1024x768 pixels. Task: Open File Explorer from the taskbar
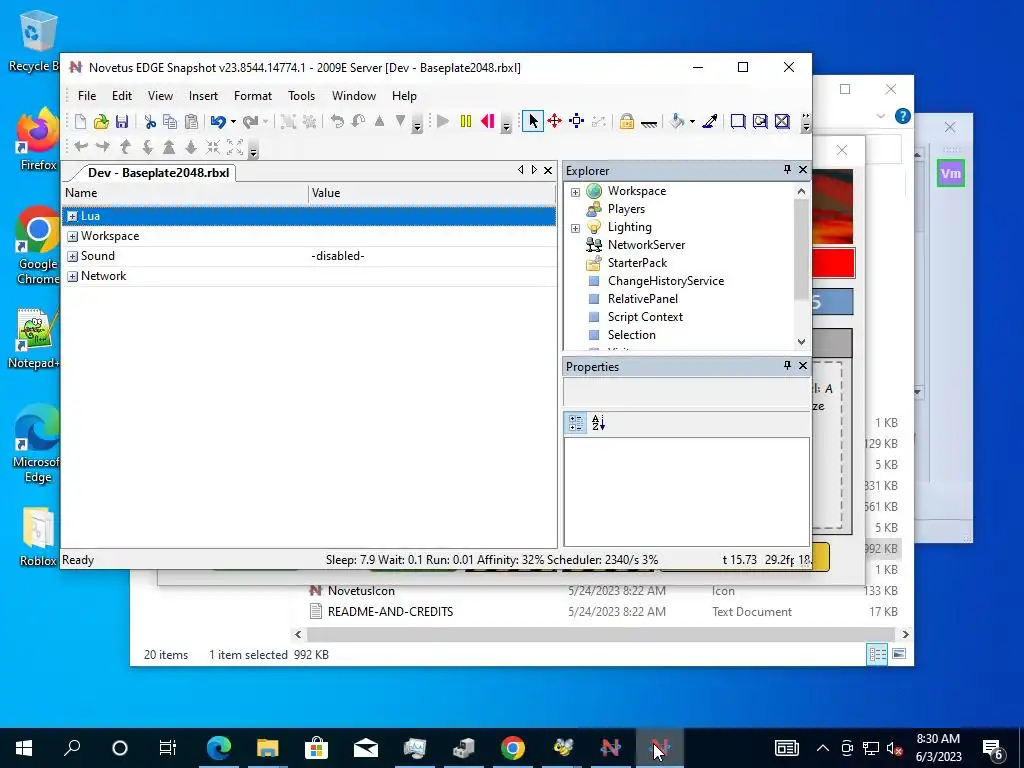tap(268, 748)
